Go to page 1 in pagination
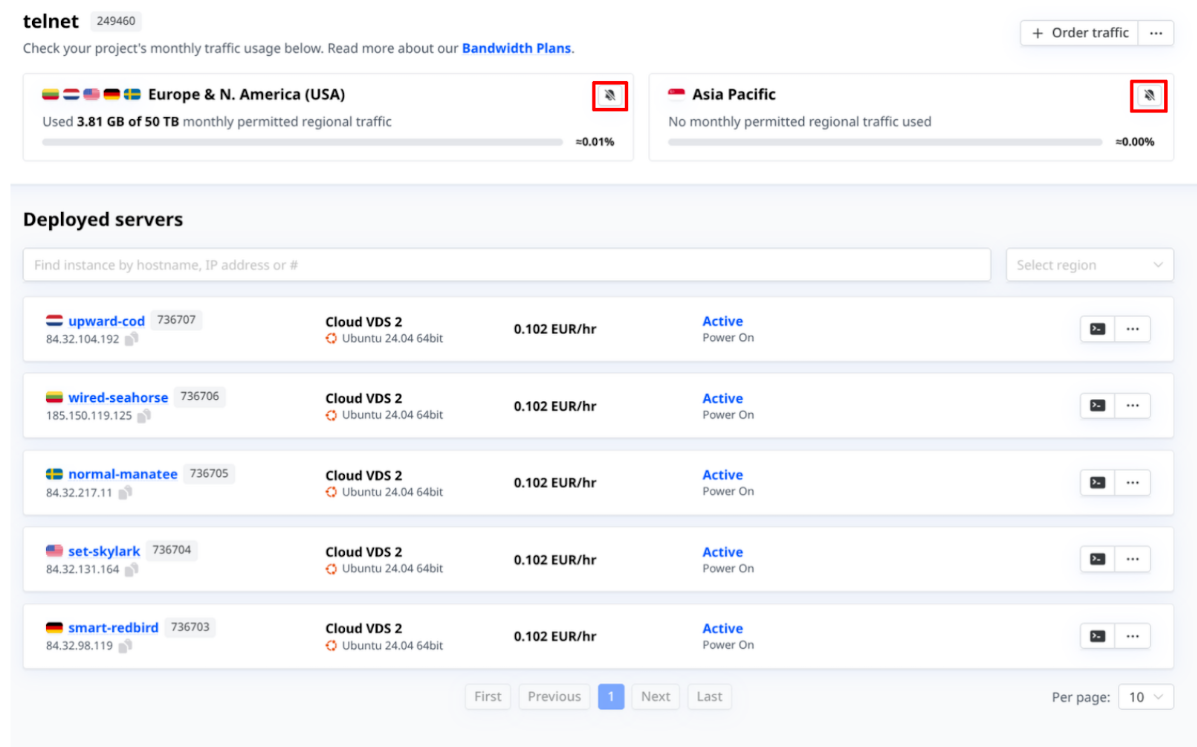The width and height of the screenshot is (1197, 747). coord(611,697)
